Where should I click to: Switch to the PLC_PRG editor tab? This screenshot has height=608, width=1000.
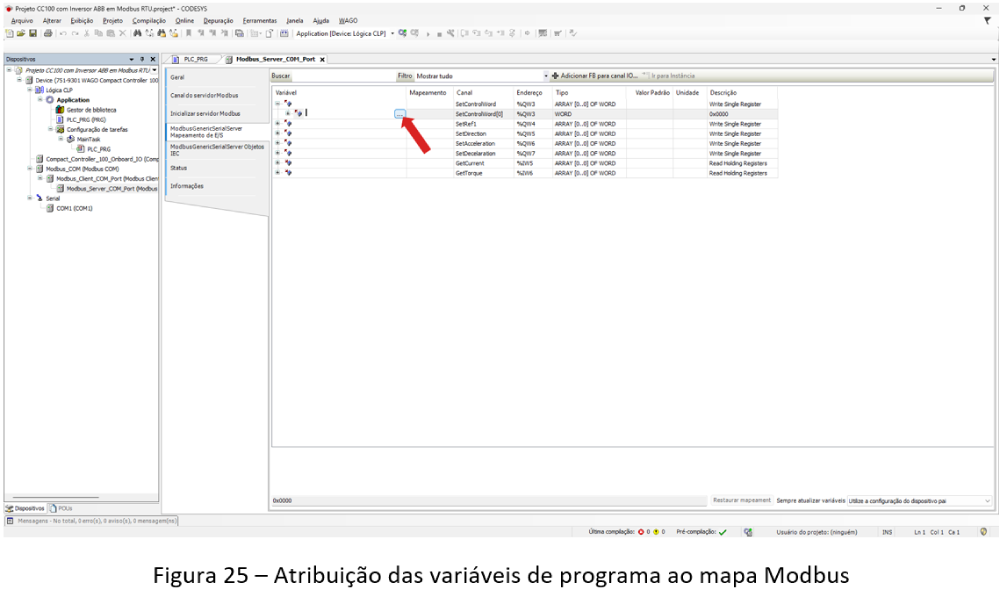point(194,59)
